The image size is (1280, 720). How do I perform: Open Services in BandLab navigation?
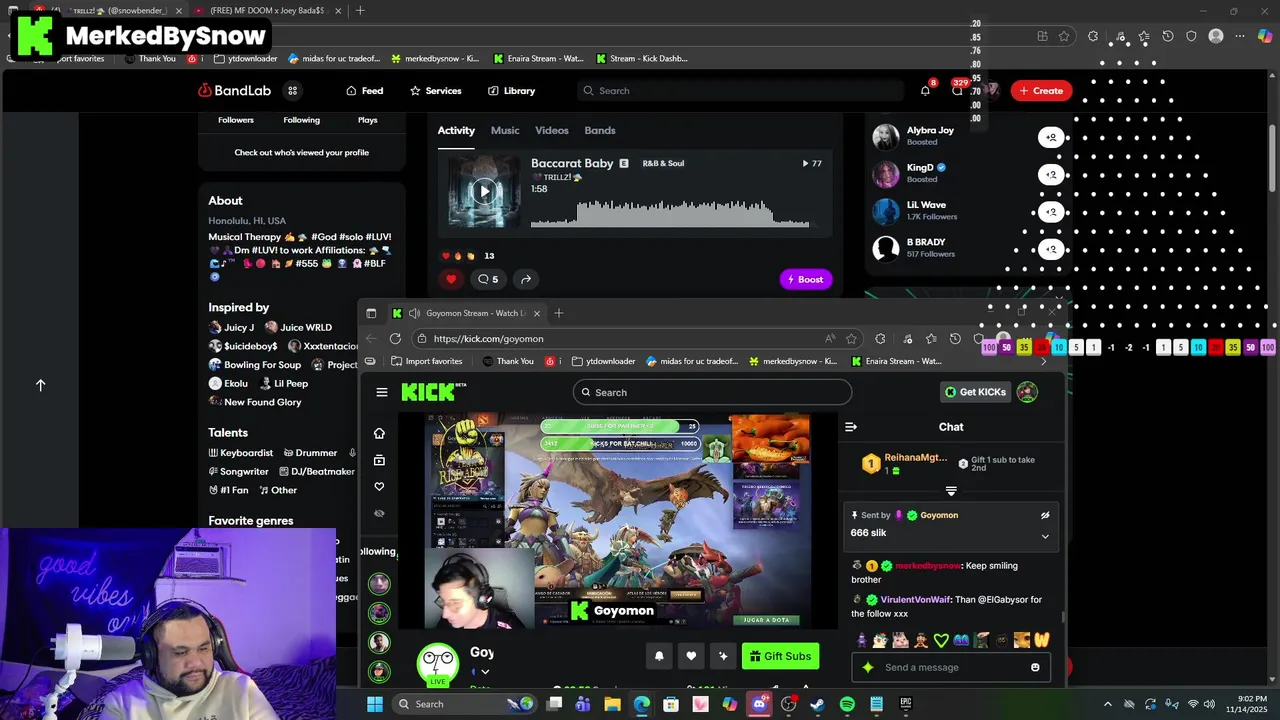click(x=435, y=90)
